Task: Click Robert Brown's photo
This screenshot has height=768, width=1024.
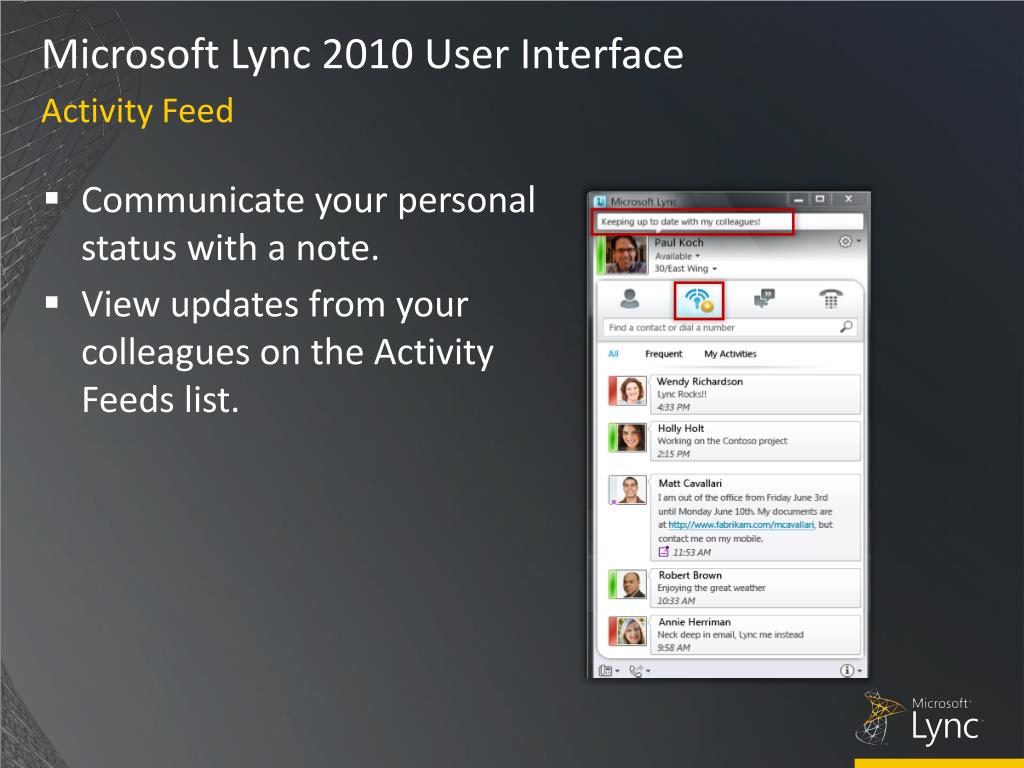Action: 631,584
